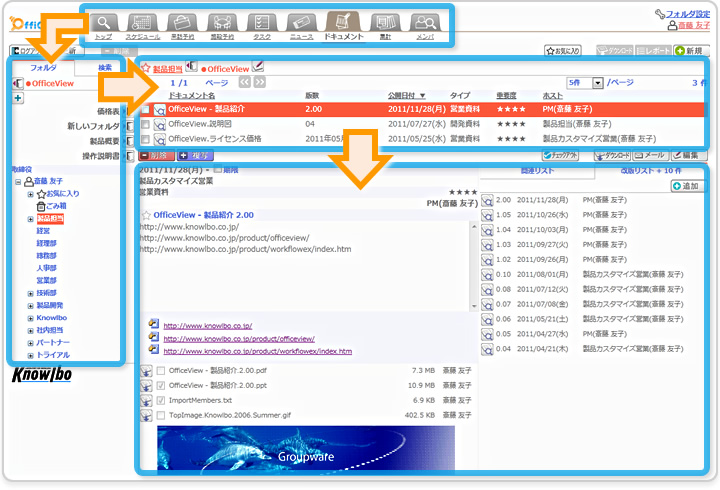The image size is (720, 490).
Task: Expand the トライアル tree node
Action: pyautogui.click(x=30, y=355)
